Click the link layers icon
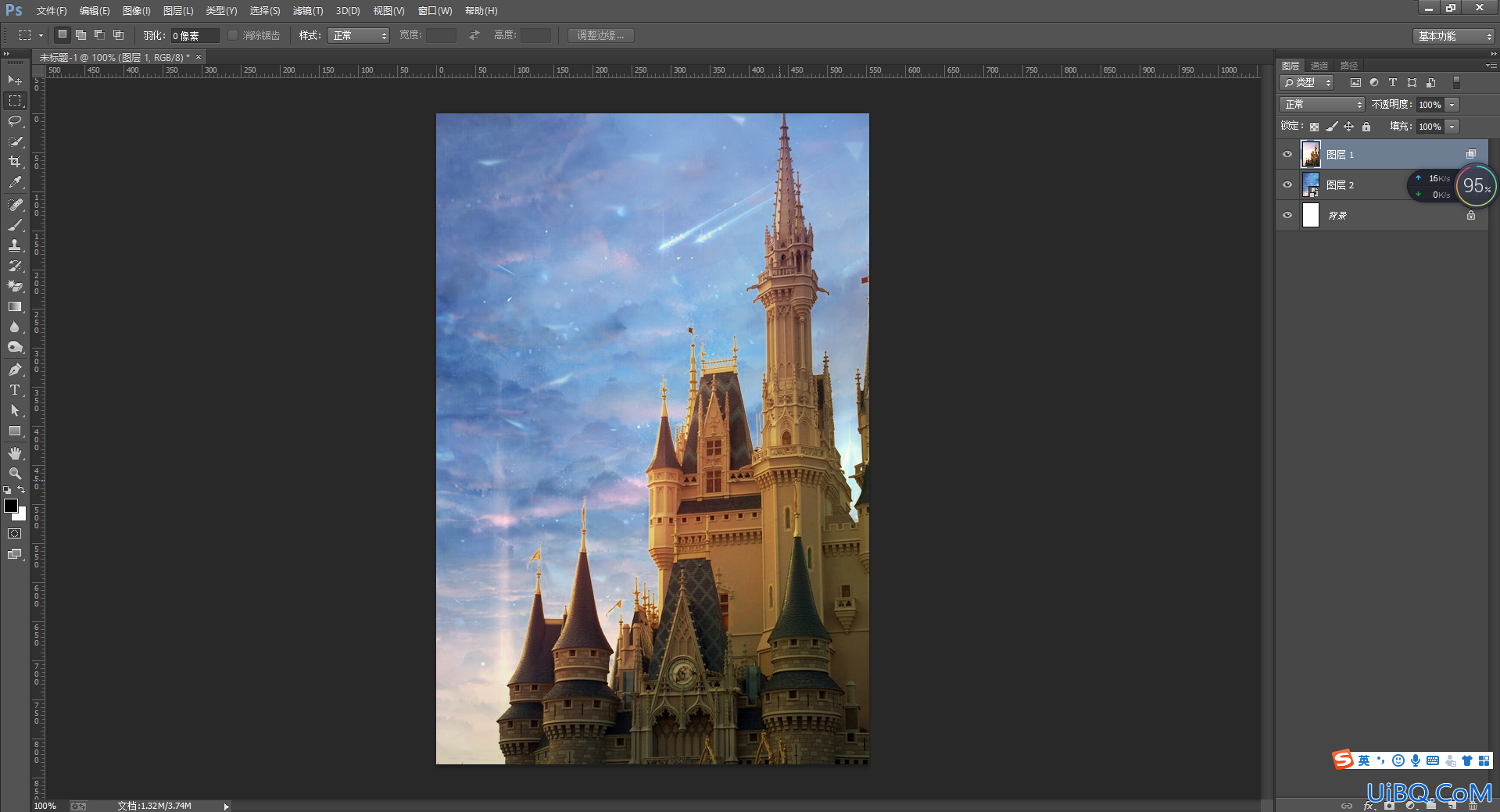 1347,805
